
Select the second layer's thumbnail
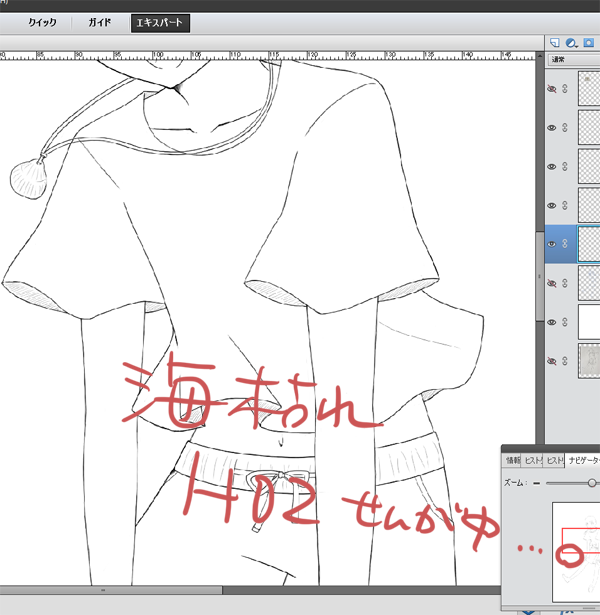pos(589,127)
